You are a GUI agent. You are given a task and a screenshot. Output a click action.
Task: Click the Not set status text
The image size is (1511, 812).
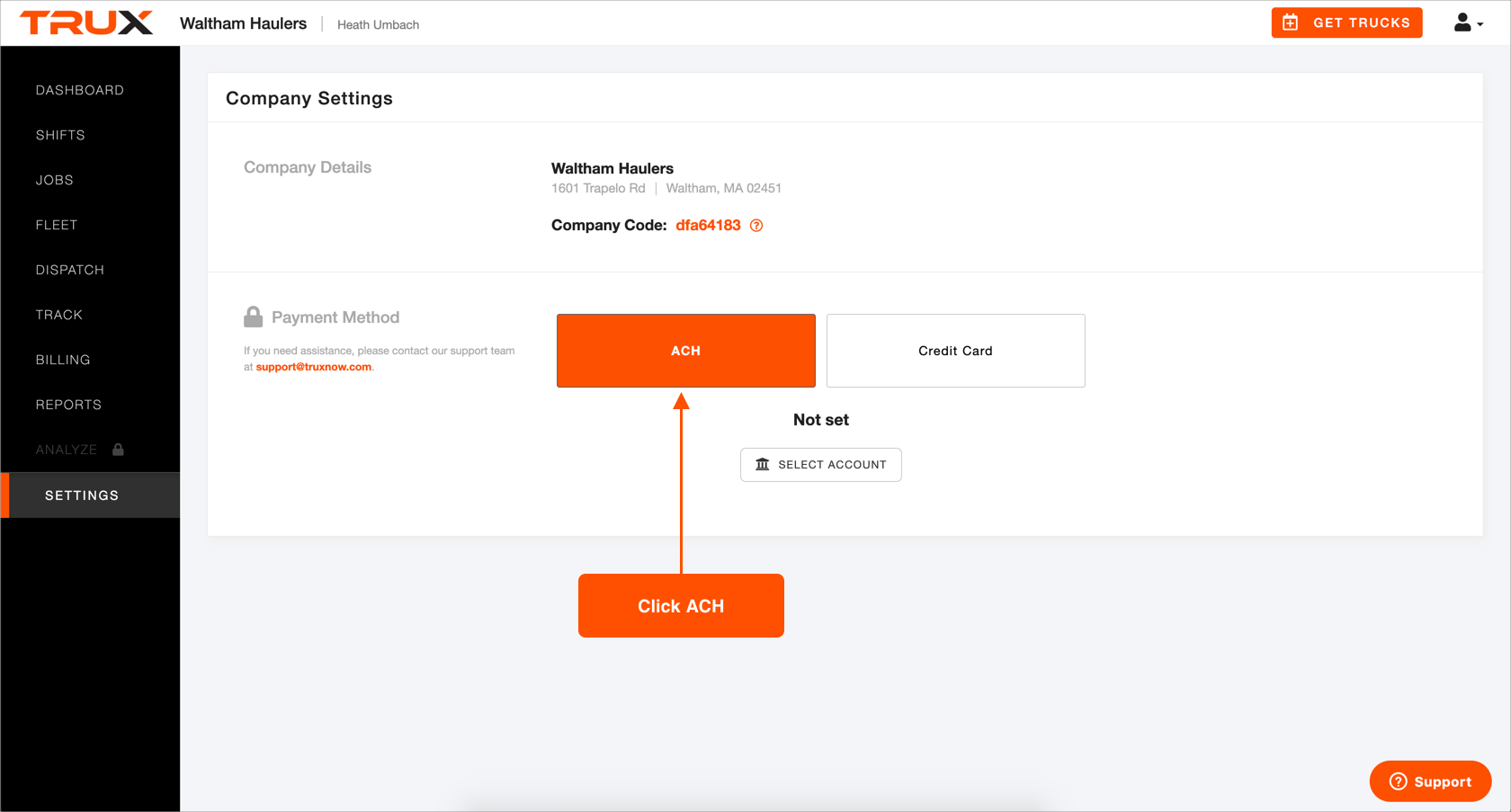821,420
